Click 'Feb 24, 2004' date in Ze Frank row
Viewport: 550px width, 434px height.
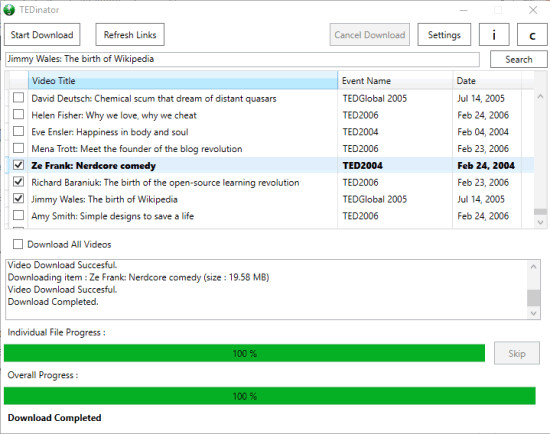pos(486,166)
